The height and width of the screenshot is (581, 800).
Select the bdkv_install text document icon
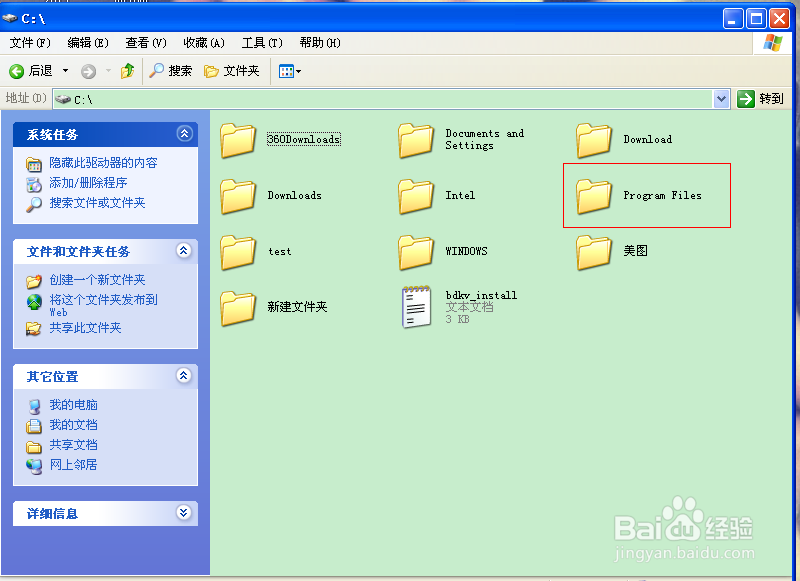[416, 307]
